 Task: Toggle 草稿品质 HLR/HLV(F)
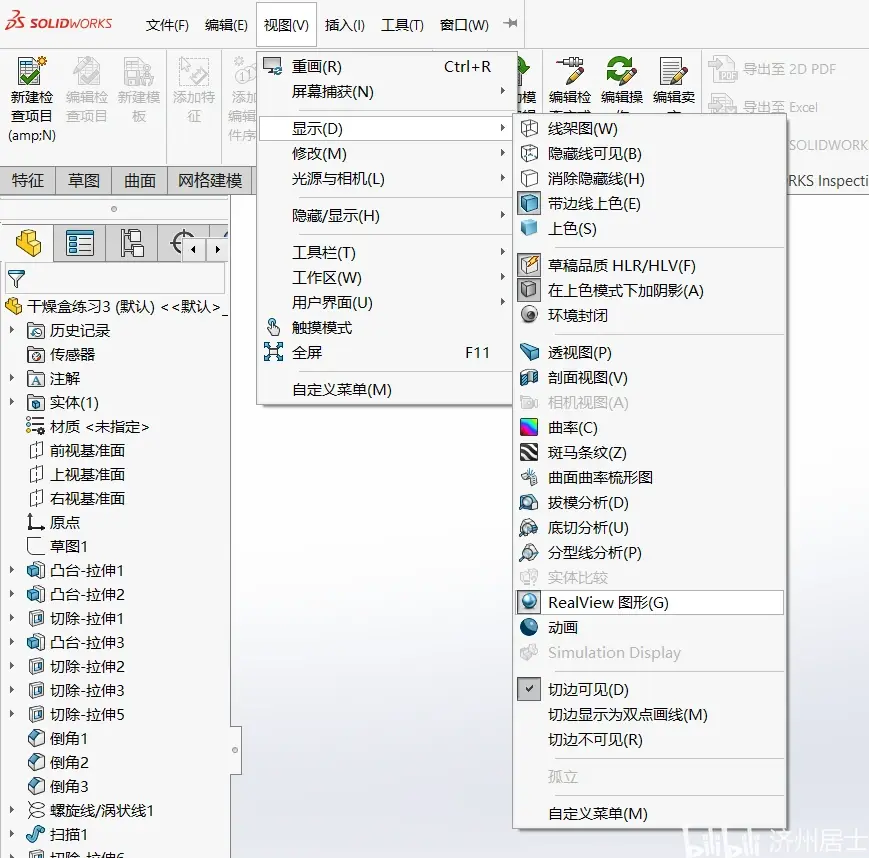650,265
